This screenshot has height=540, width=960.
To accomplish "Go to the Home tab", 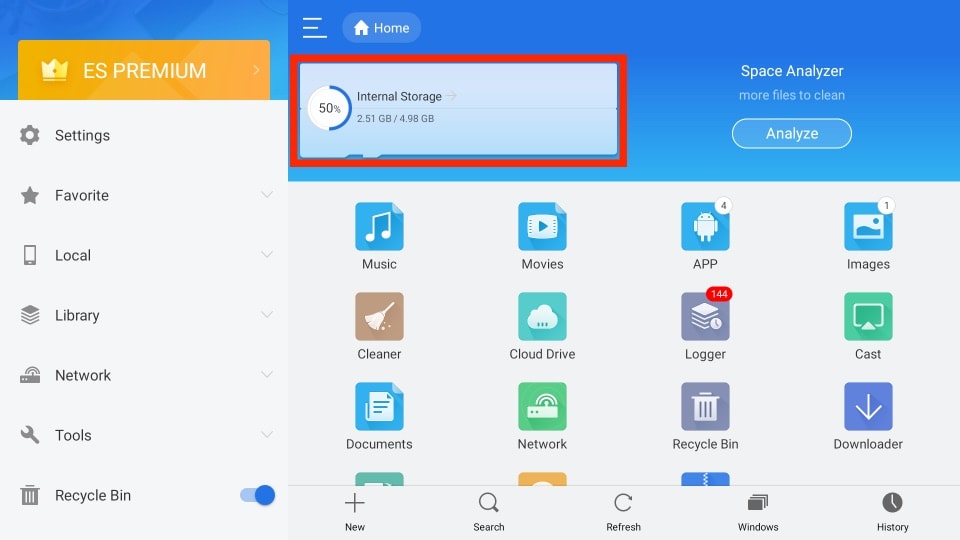I will point(381,28).
